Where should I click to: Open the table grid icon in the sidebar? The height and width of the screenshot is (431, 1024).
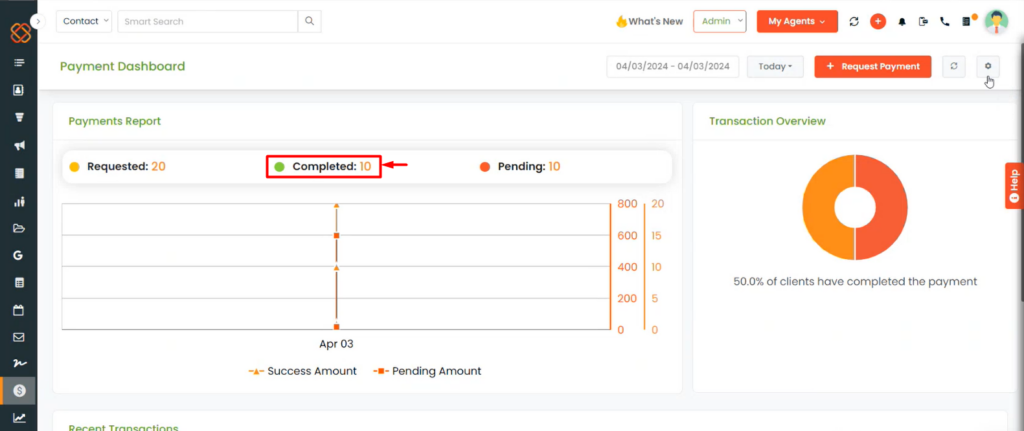(x=19, y=283)
